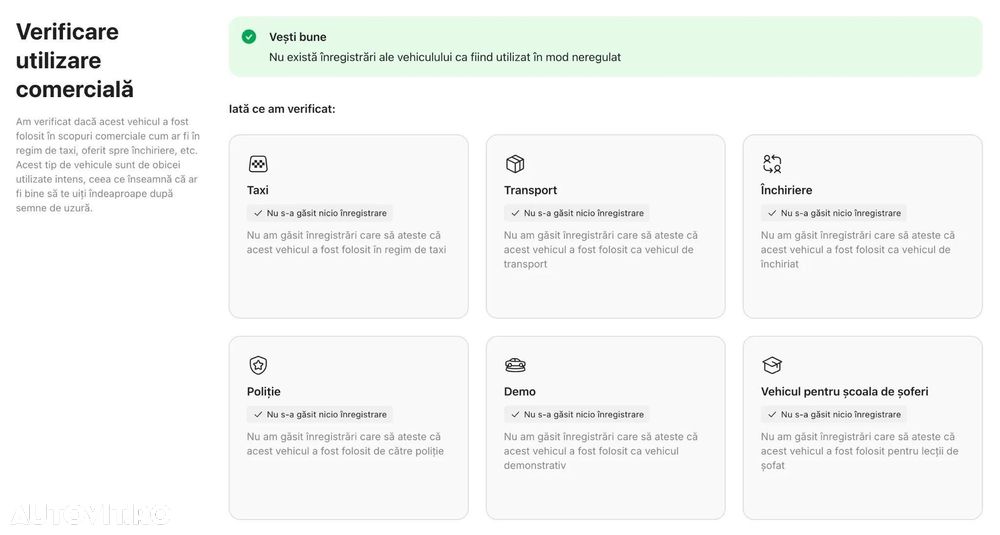Image resolution: width=1000 pixels, height=535 pixels.
Task: Select the Taxi card heading
Action: tap(258, 190)
